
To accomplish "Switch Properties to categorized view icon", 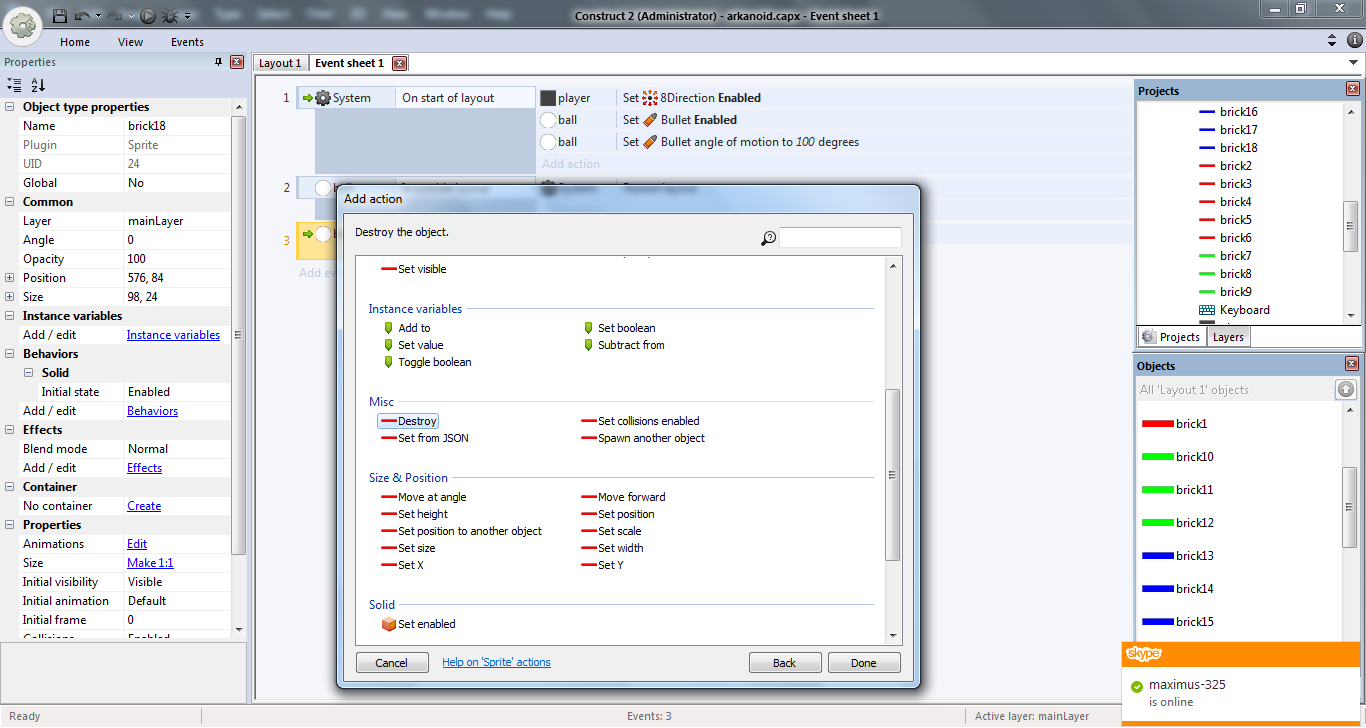I will [x=14, y=85].
